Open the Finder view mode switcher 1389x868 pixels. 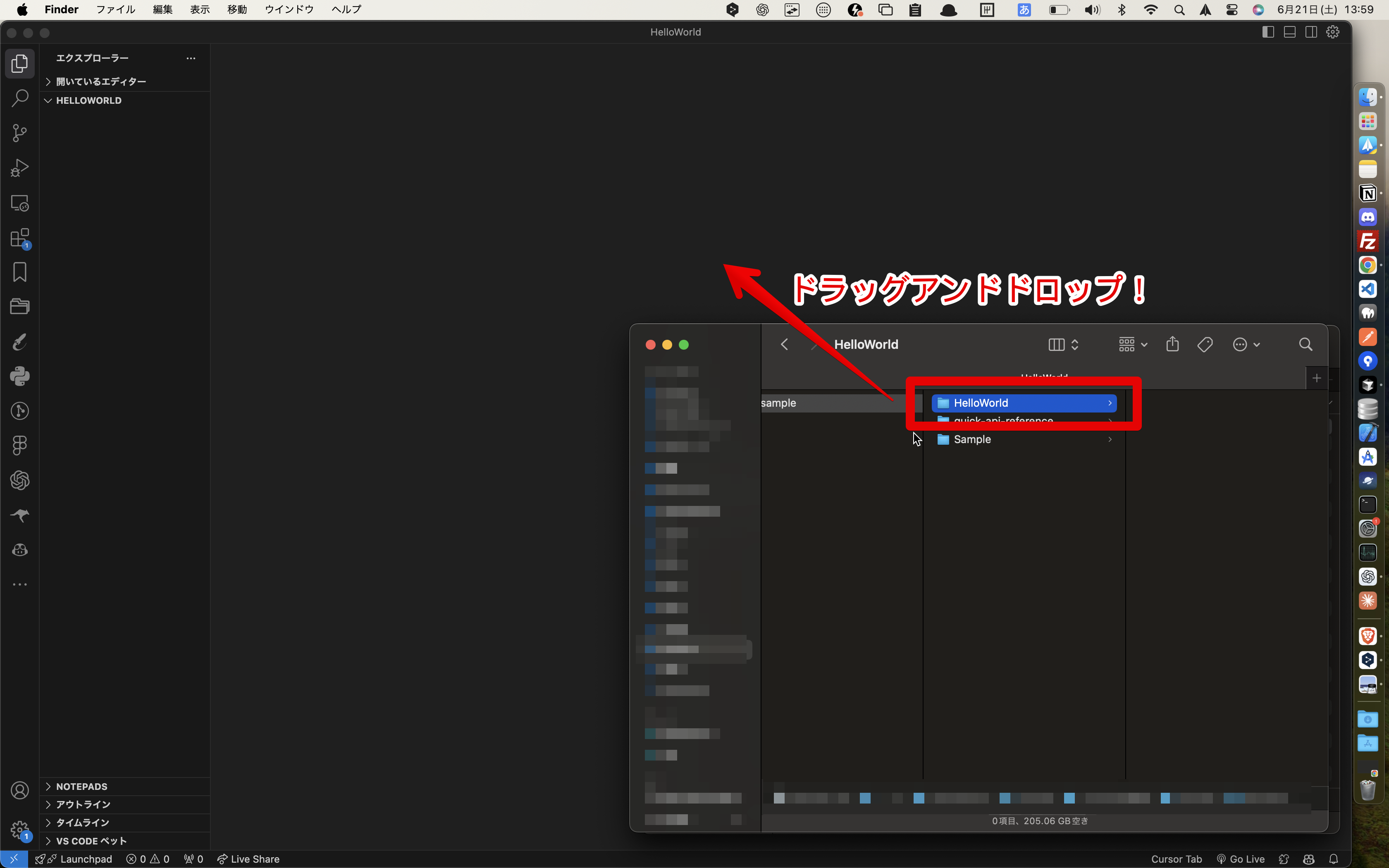pyautogui.click(x=1064, y=344)
